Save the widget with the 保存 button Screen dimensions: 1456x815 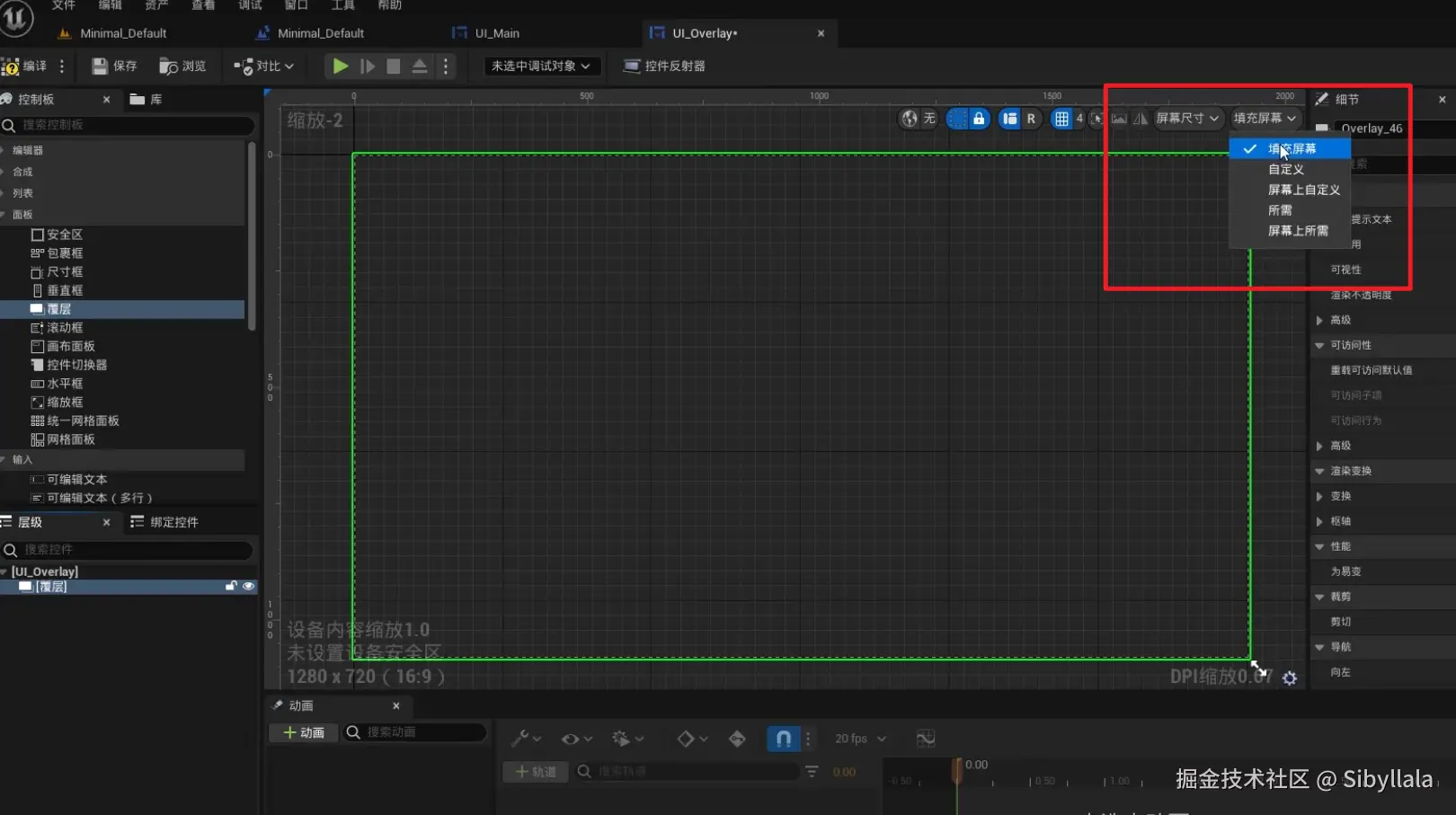[x=115, y=66]
